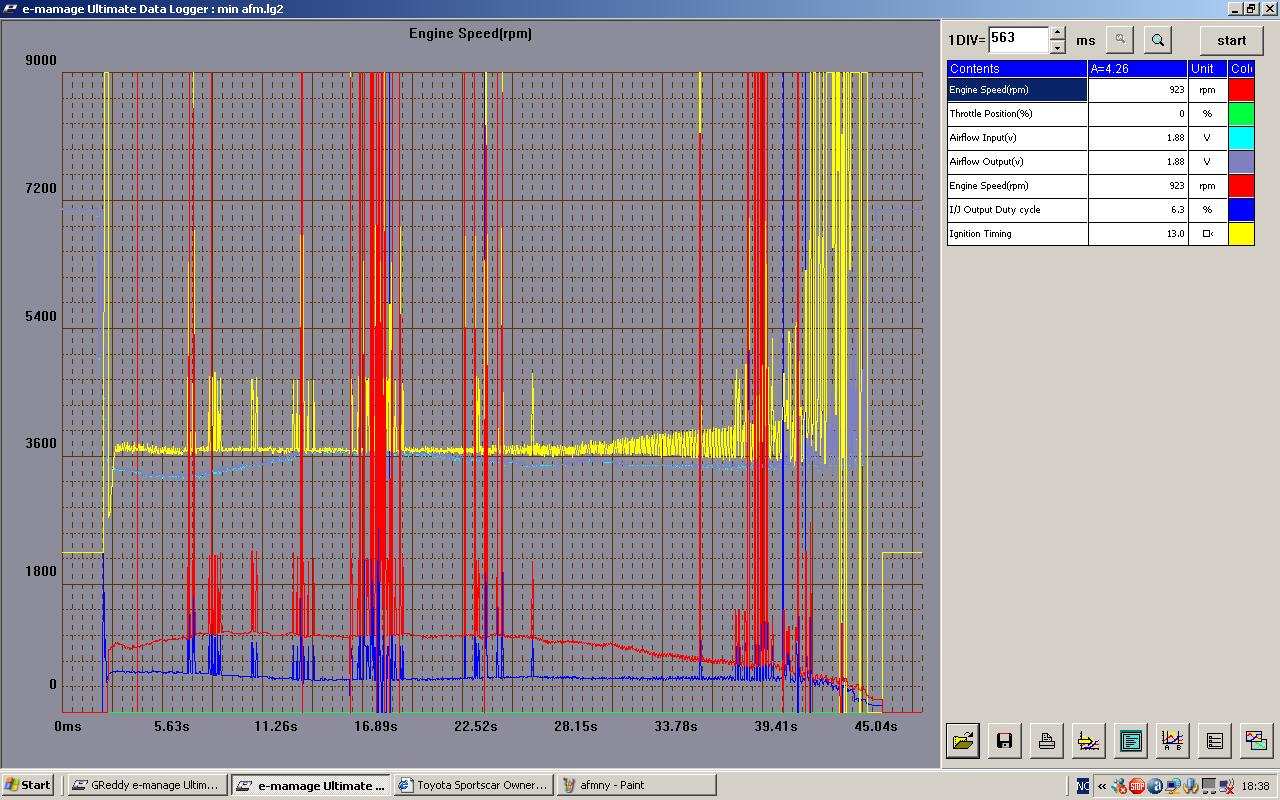
Task: Click the A/B graph comparison icon
Action: (1172, 741)
